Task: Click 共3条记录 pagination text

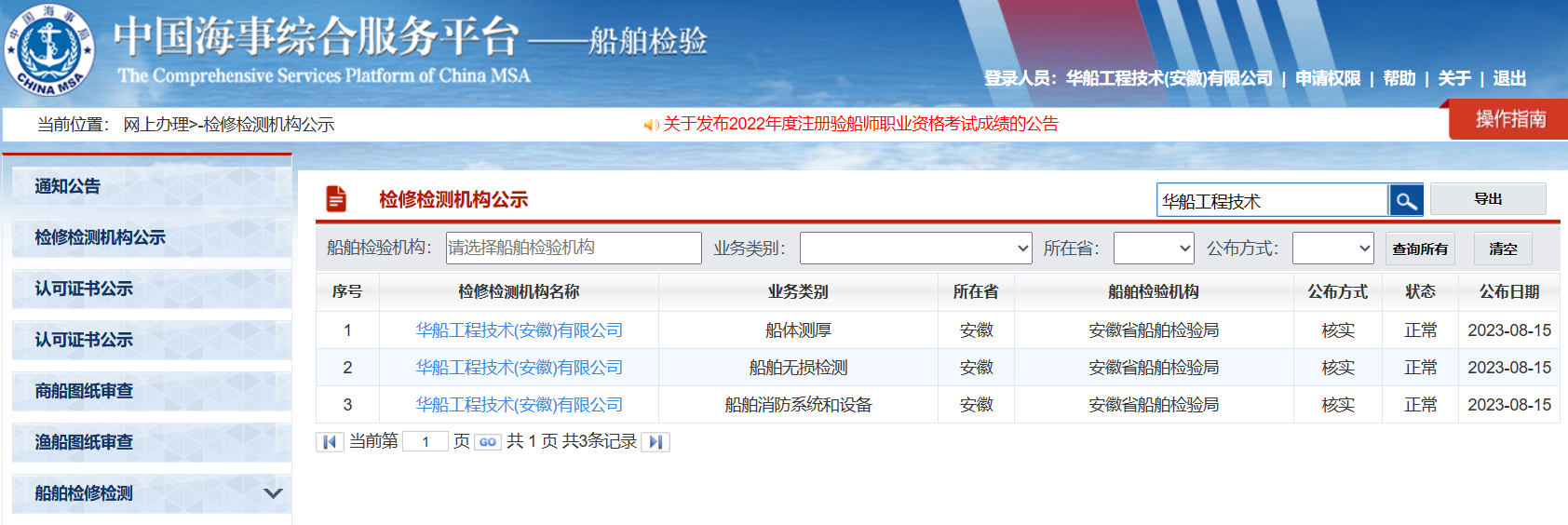Action: 600,441
